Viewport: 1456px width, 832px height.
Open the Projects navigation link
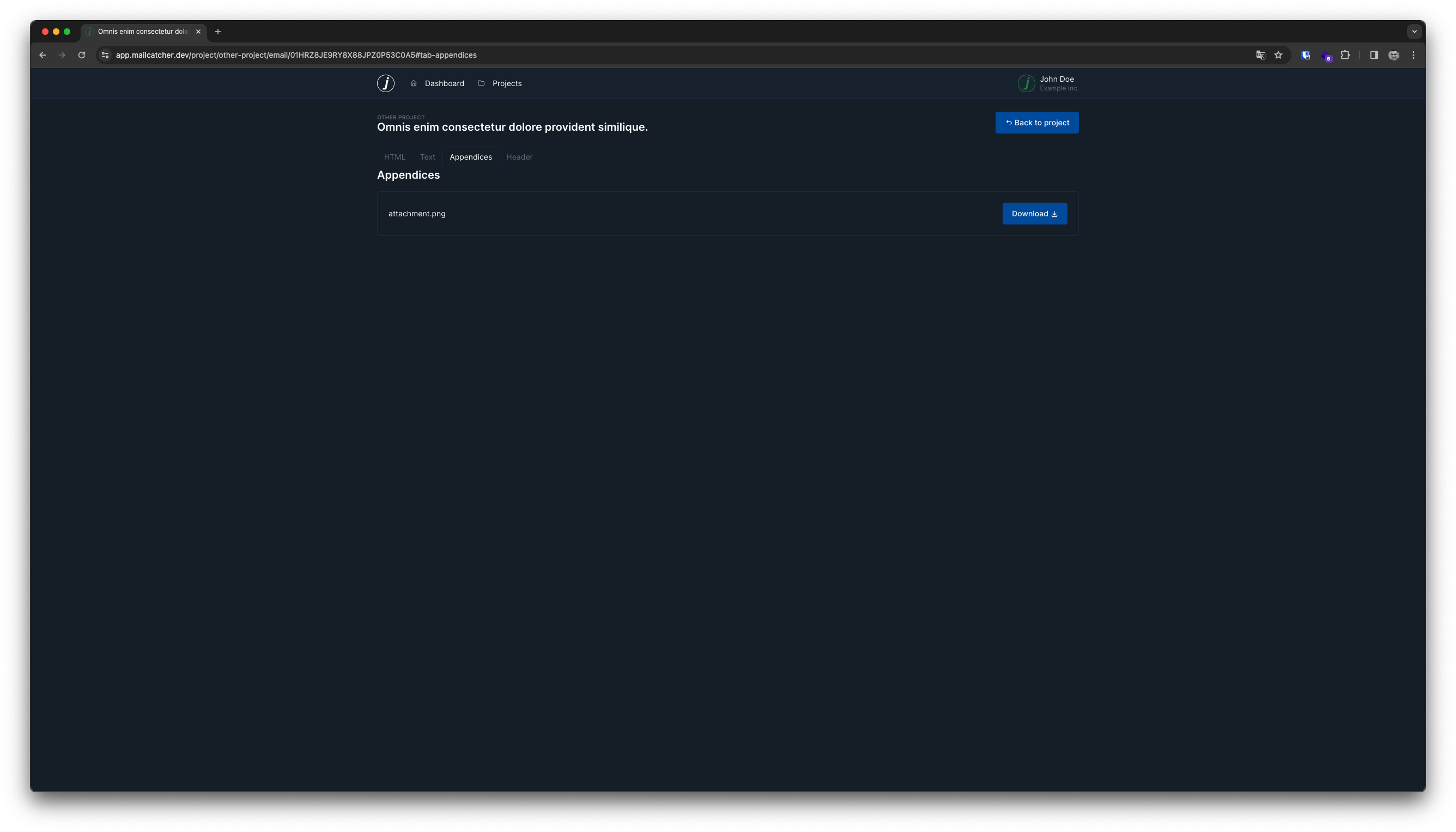tap(506, 83)
